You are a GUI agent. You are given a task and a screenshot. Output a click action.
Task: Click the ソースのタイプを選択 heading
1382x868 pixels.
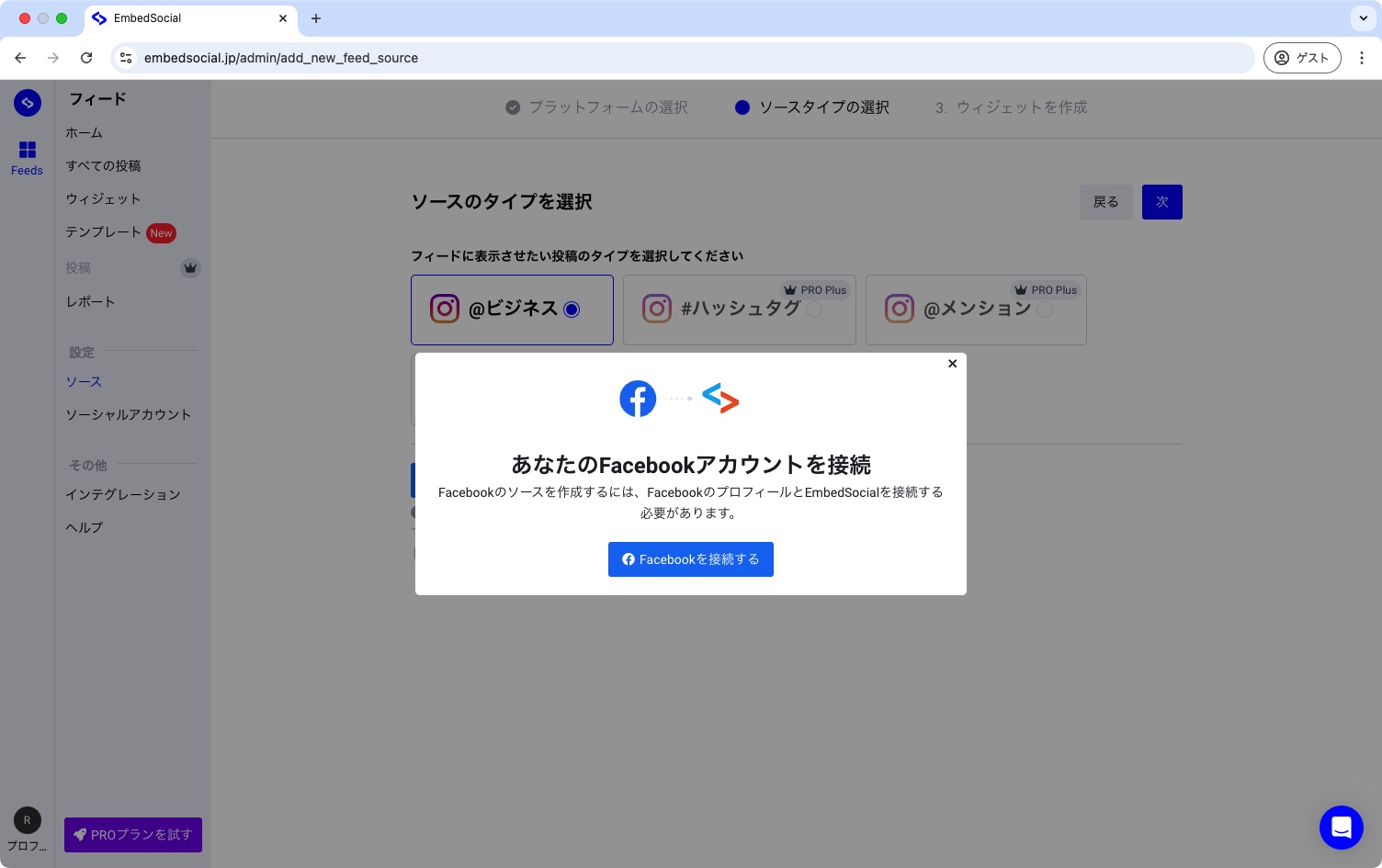(502, 202)
